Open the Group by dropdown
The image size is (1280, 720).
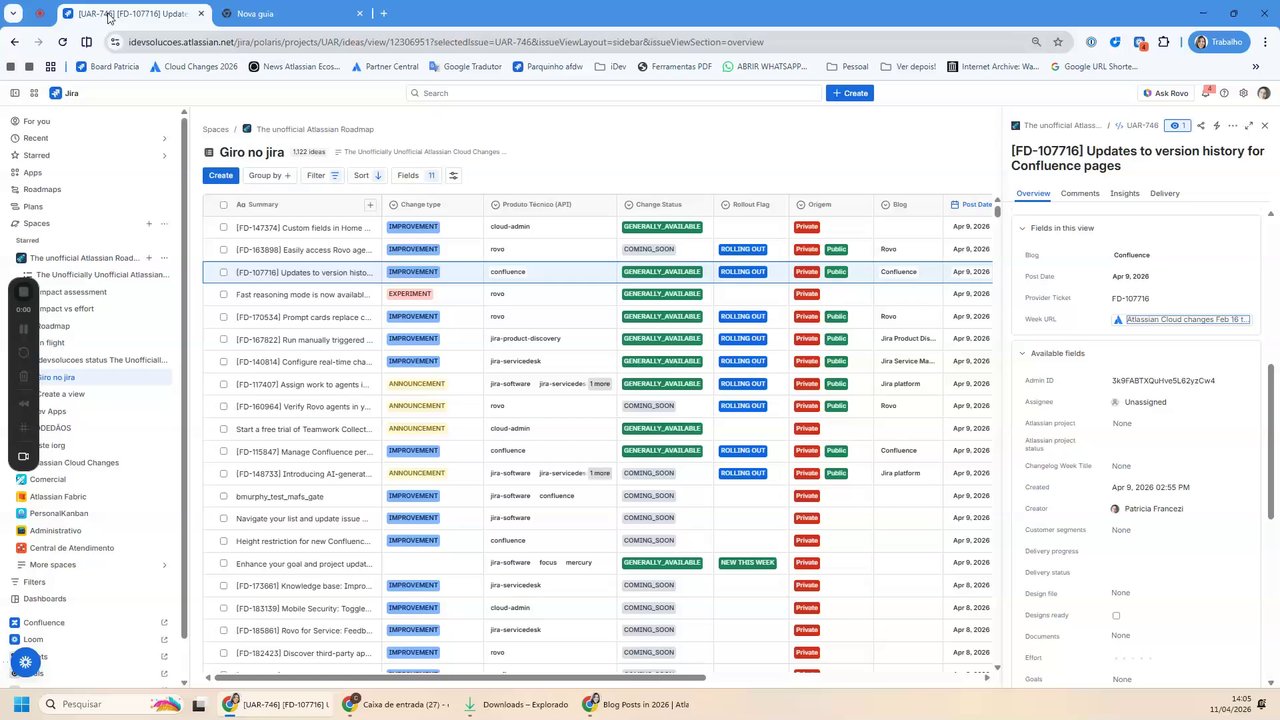pyautogui.click(x=270, y=175)
